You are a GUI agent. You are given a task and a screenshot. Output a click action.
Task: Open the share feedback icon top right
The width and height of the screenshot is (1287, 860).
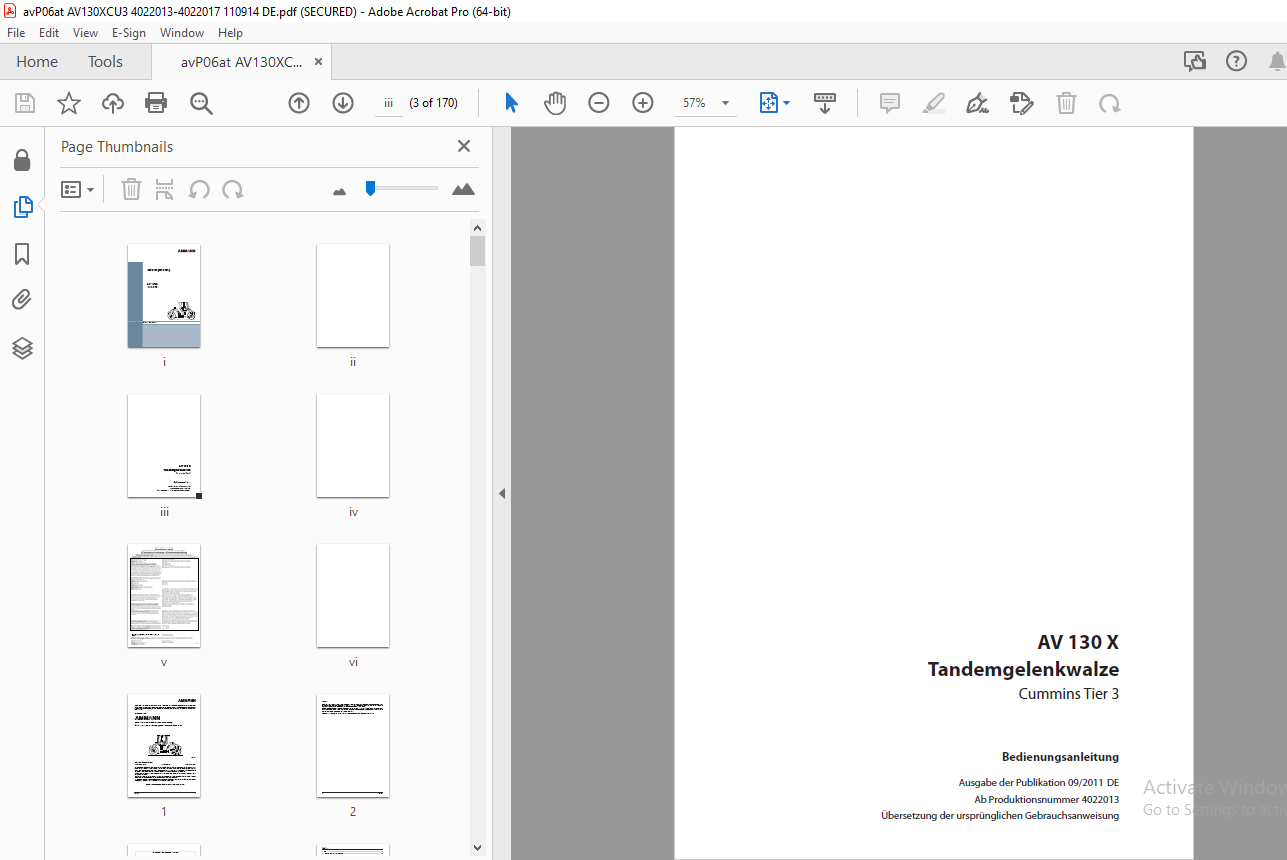1195,62
